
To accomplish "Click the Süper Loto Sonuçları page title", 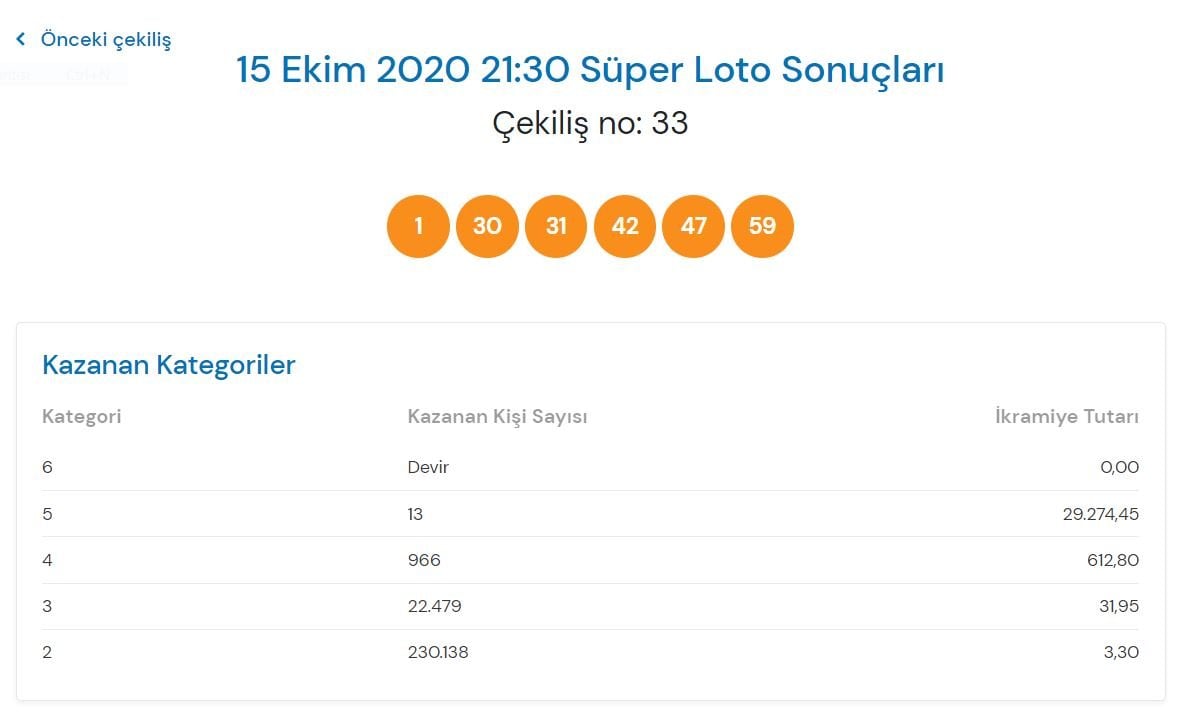I will click(x=590, y=71).
